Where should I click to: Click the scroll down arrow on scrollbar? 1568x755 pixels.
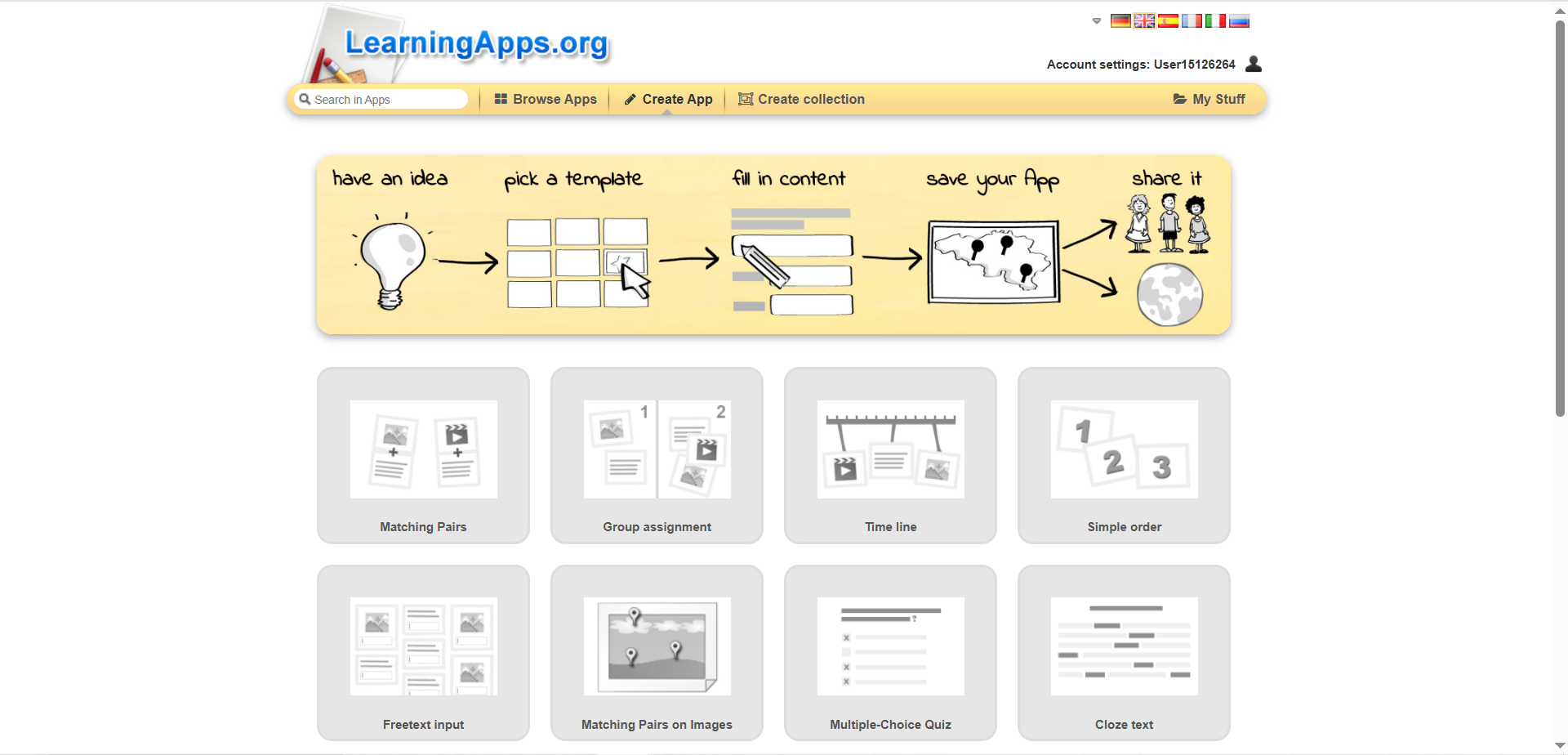click(1560, 746)
